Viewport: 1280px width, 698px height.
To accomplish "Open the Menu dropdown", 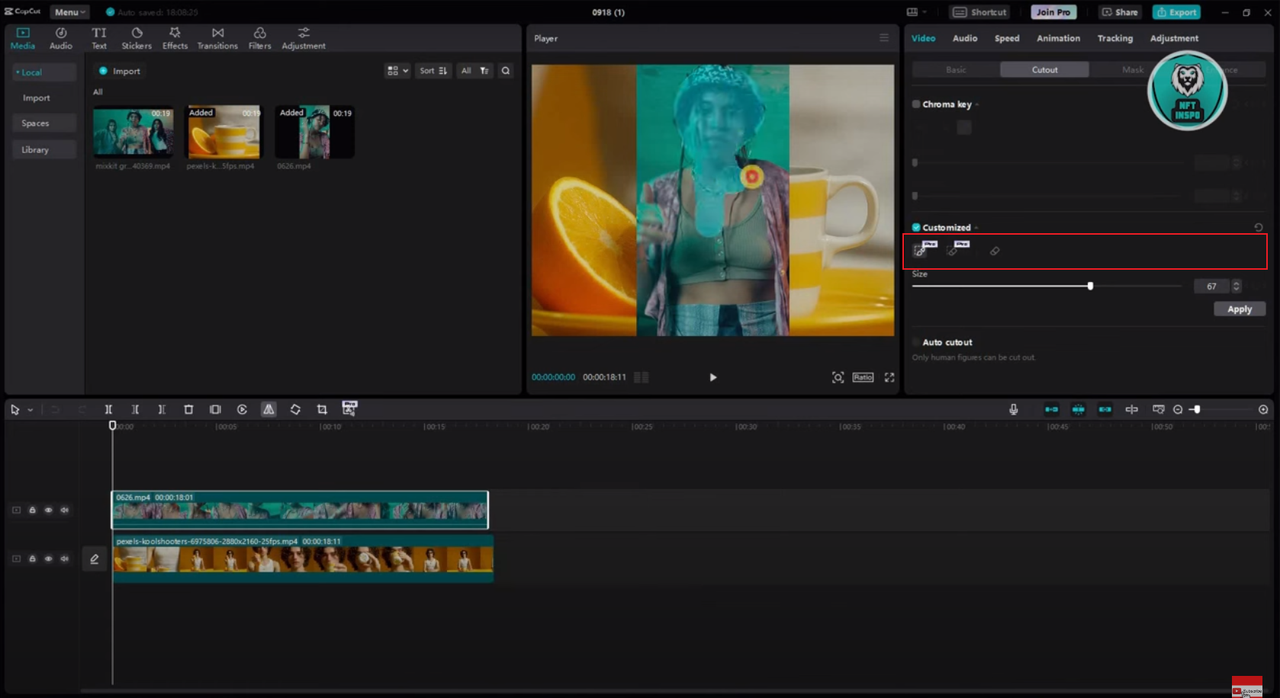I will [70, 12].
